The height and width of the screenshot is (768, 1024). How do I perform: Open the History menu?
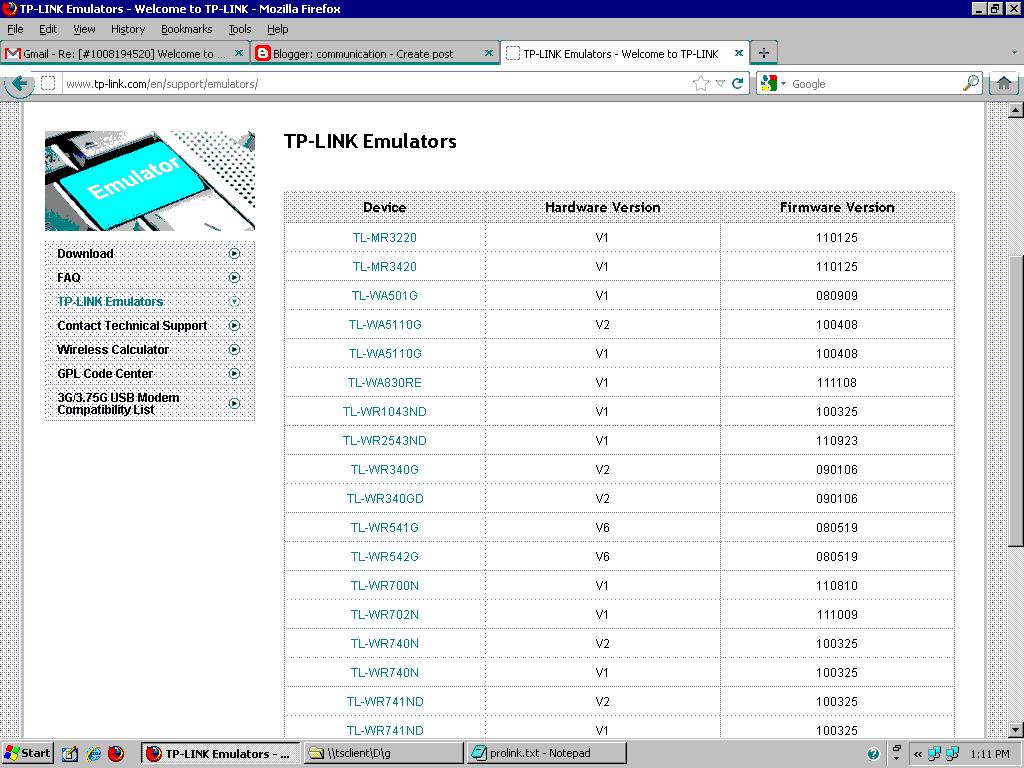(128, 29)
